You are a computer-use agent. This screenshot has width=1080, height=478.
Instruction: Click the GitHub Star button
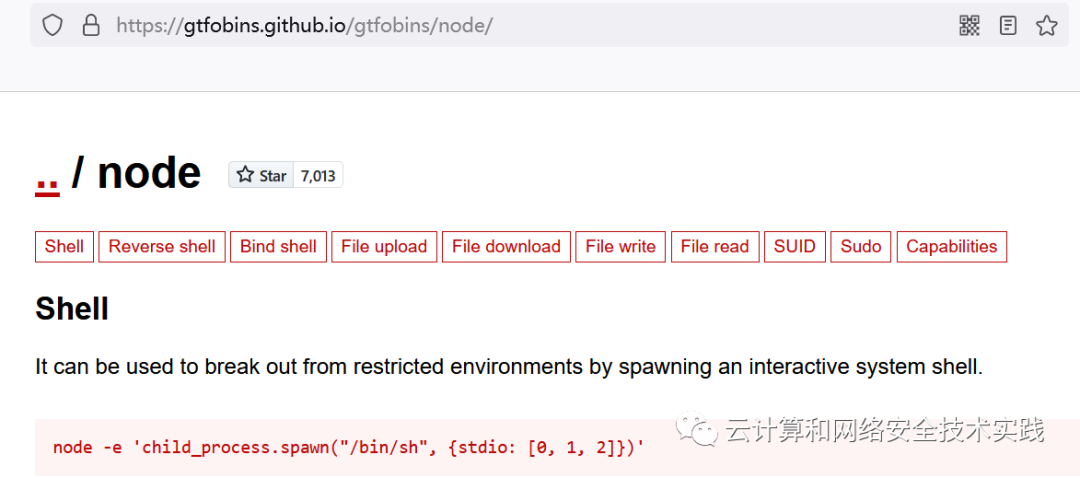261,175
